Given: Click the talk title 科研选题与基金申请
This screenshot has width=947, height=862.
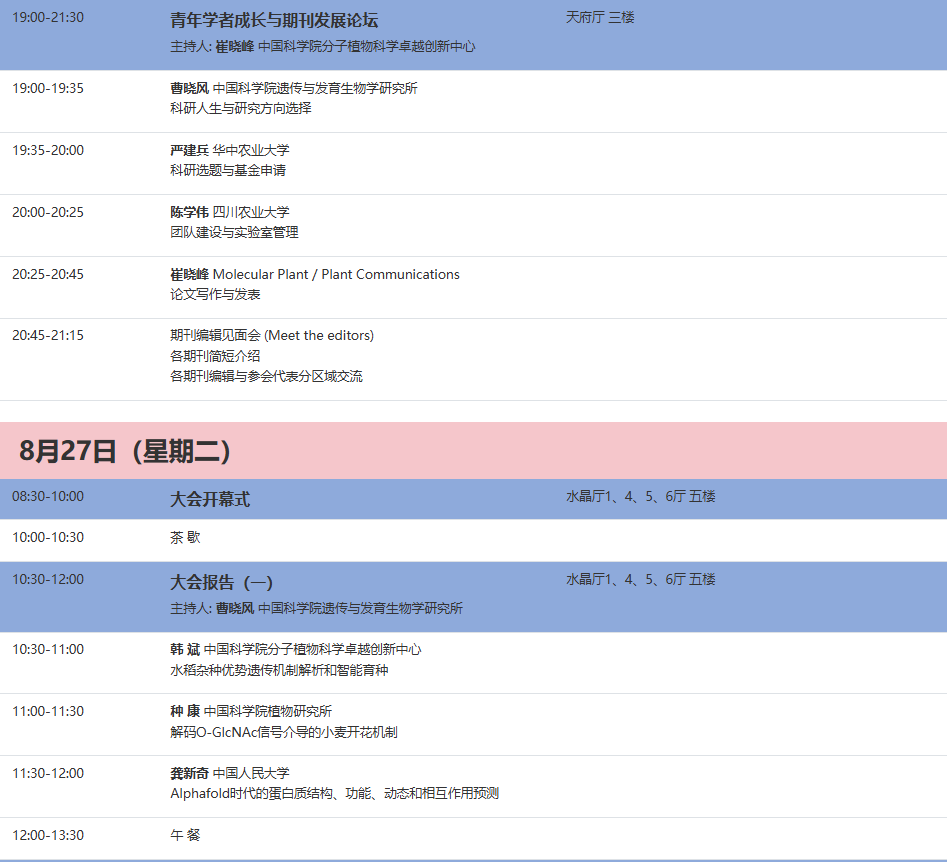Looking at the screenshot, I should [228, 170].
